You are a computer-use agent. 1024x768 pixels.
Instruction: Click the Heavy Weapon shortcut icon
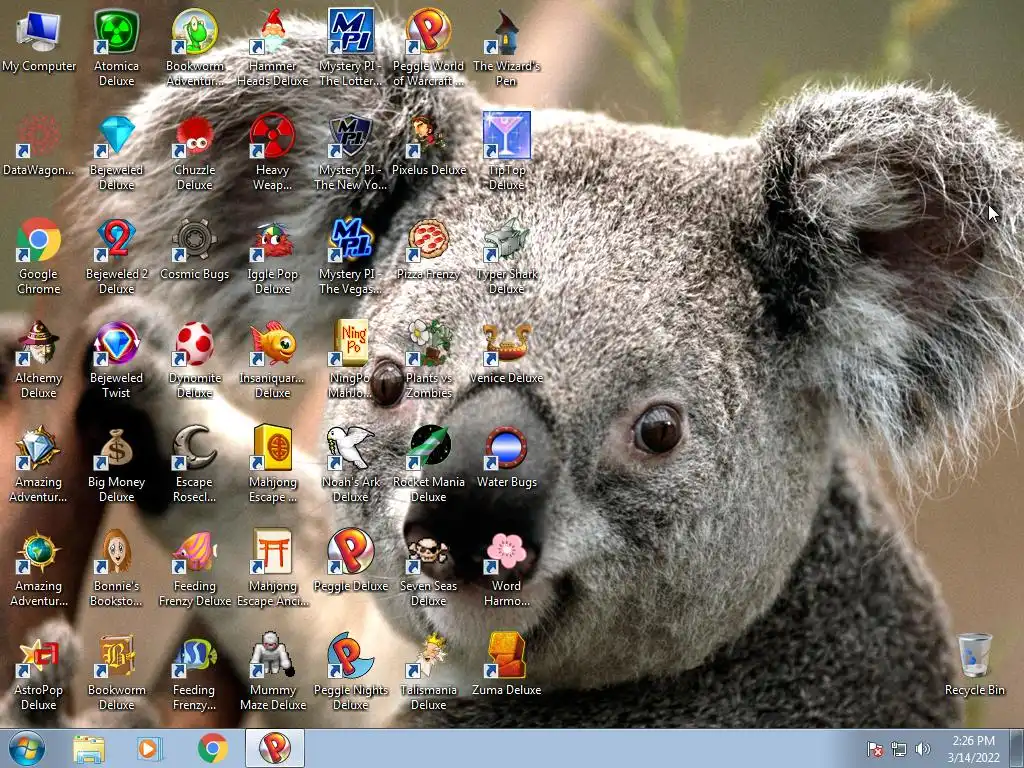pyautogui.click(x=272, y=136)
